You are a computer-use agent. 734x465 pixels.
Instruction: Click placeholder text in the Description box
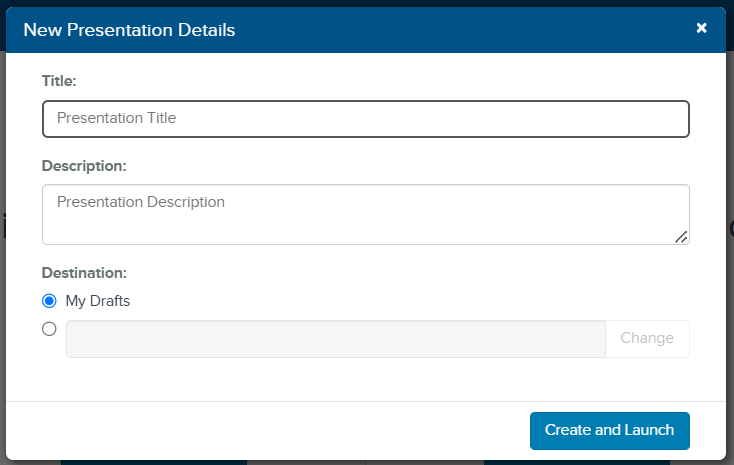(x=140, y=202)
